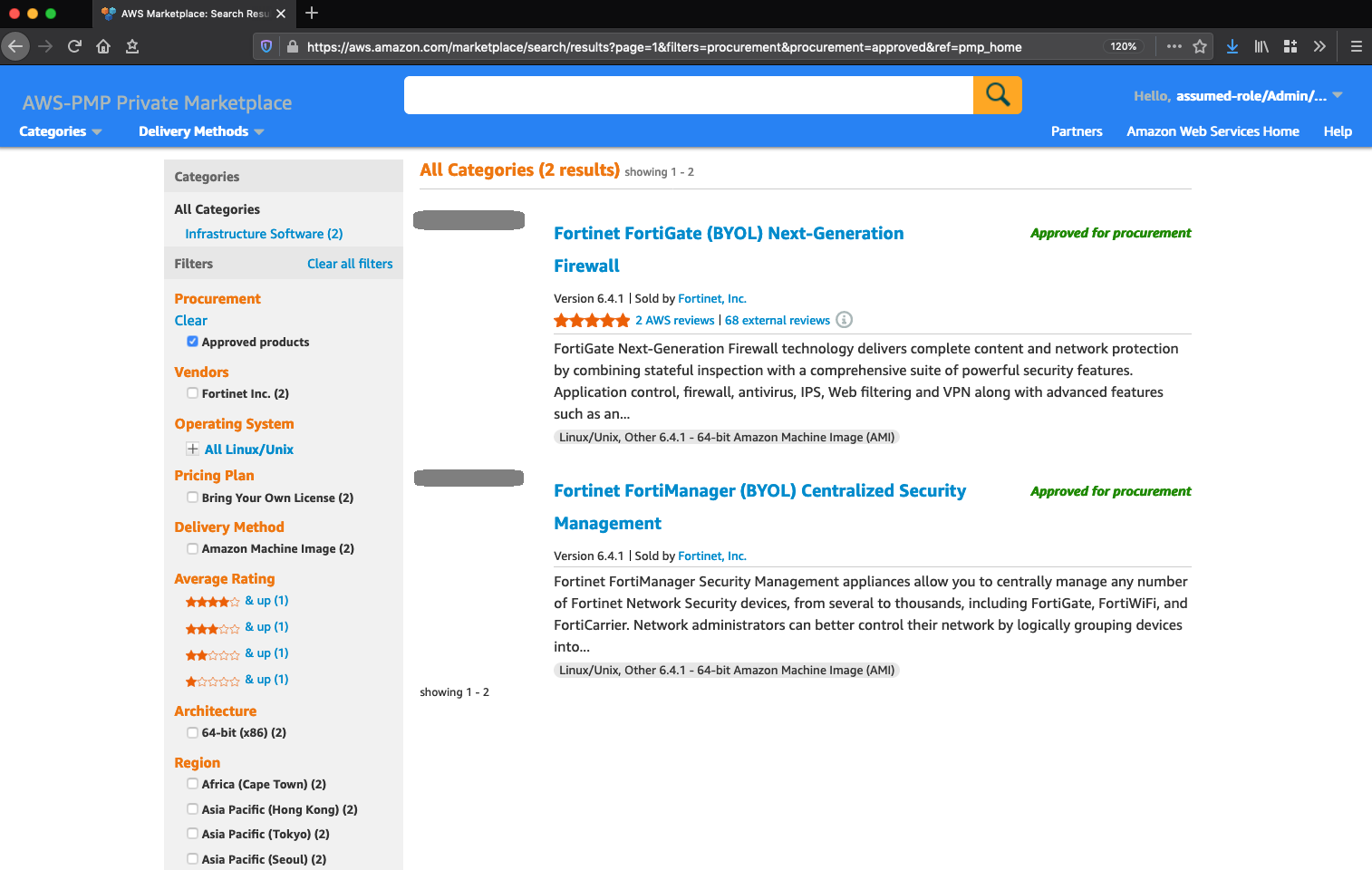Check the Fortinet Inc. vendor filter
This screenshot has height=870, width=1372.
coord(192,393)
